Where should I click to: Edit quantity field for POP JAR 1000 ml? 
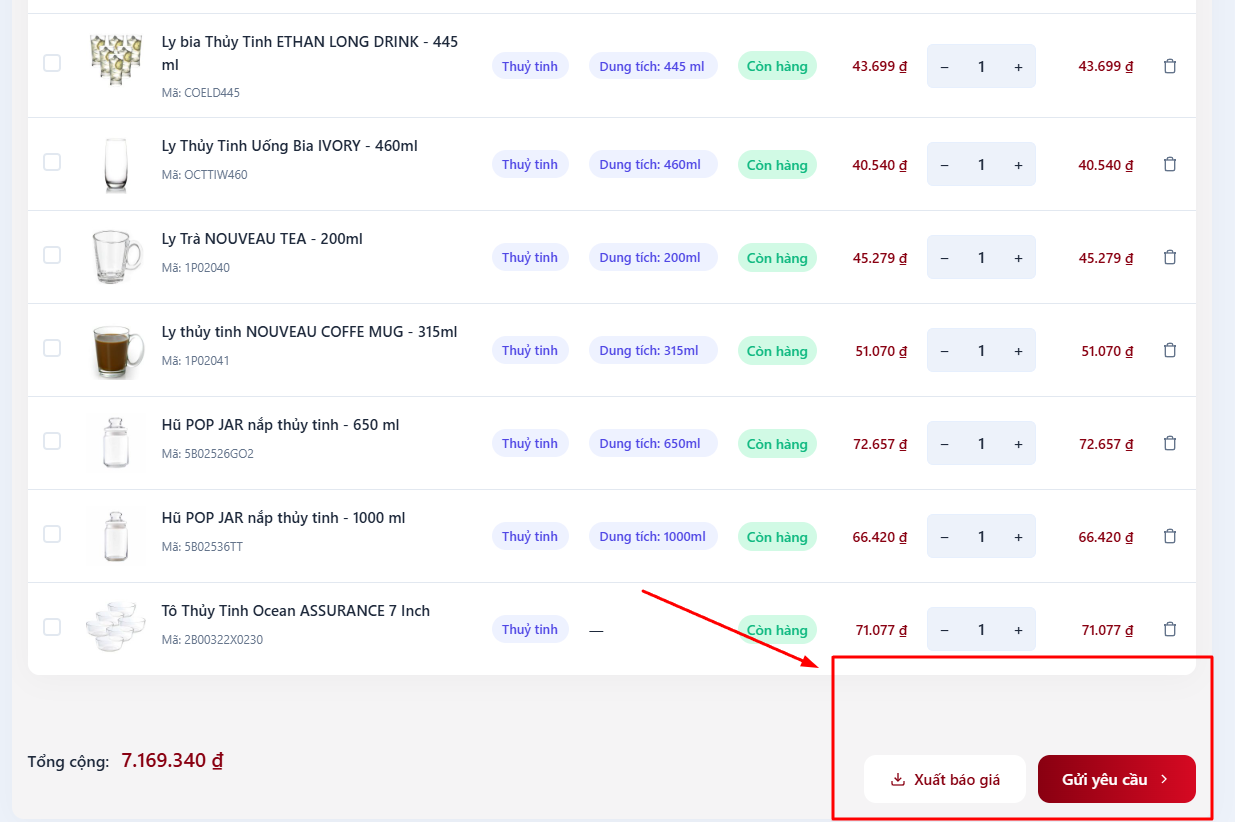click(981, 537)
